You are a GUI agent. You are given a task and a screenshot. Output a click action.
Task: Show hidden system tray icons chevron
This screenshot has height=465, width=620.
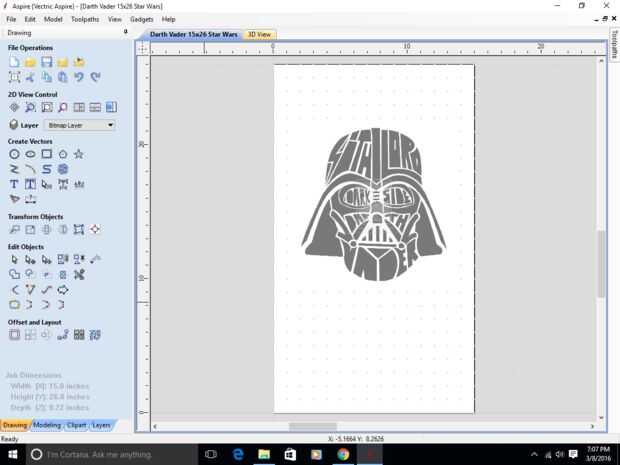coord(534,454)
